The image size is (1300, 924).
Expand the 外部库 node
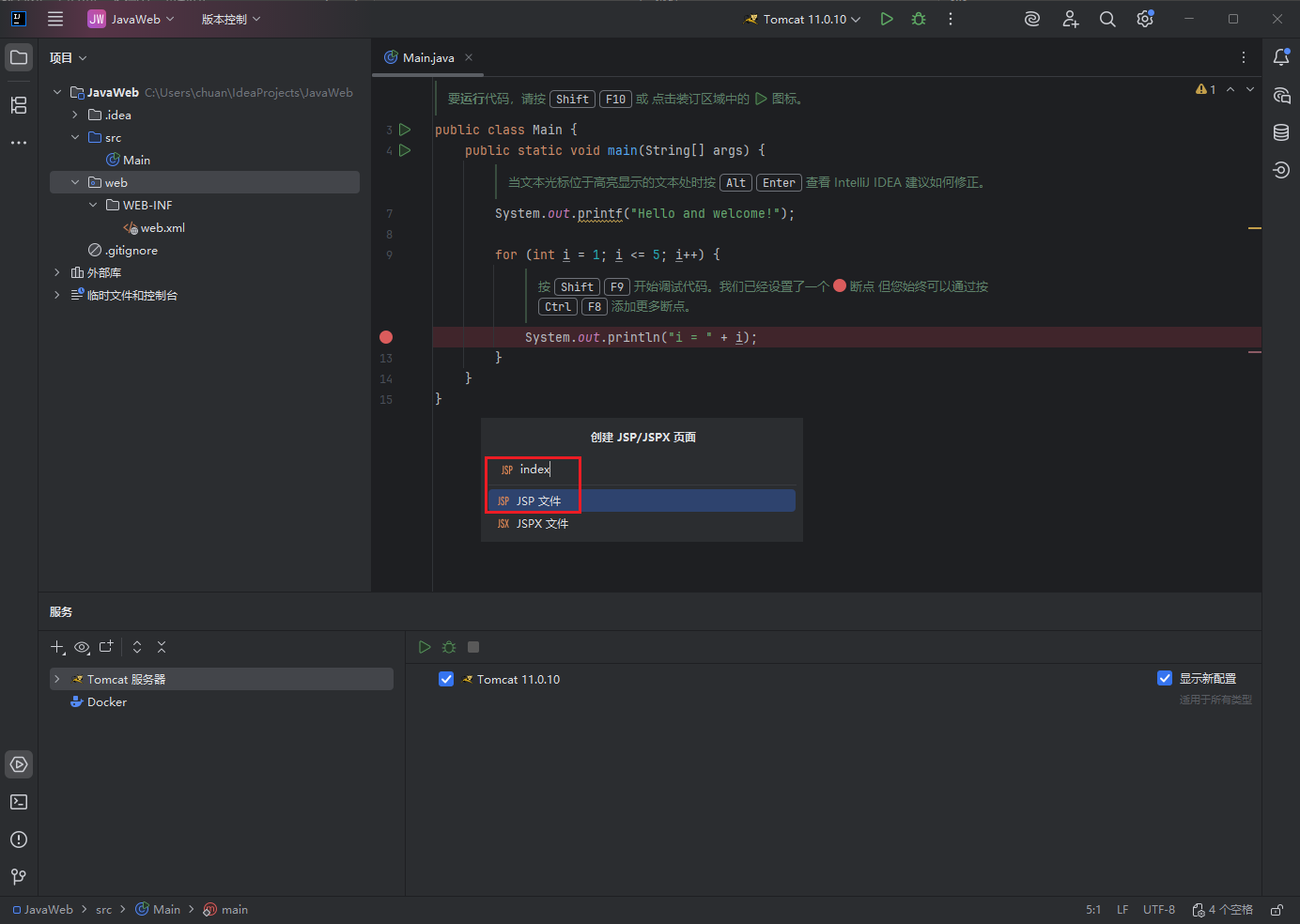(57, 272)
